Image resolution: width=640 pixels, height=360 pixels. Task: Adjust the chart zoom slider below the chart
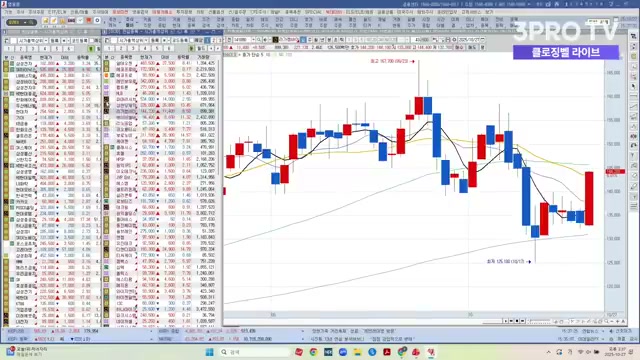(539, 322)
